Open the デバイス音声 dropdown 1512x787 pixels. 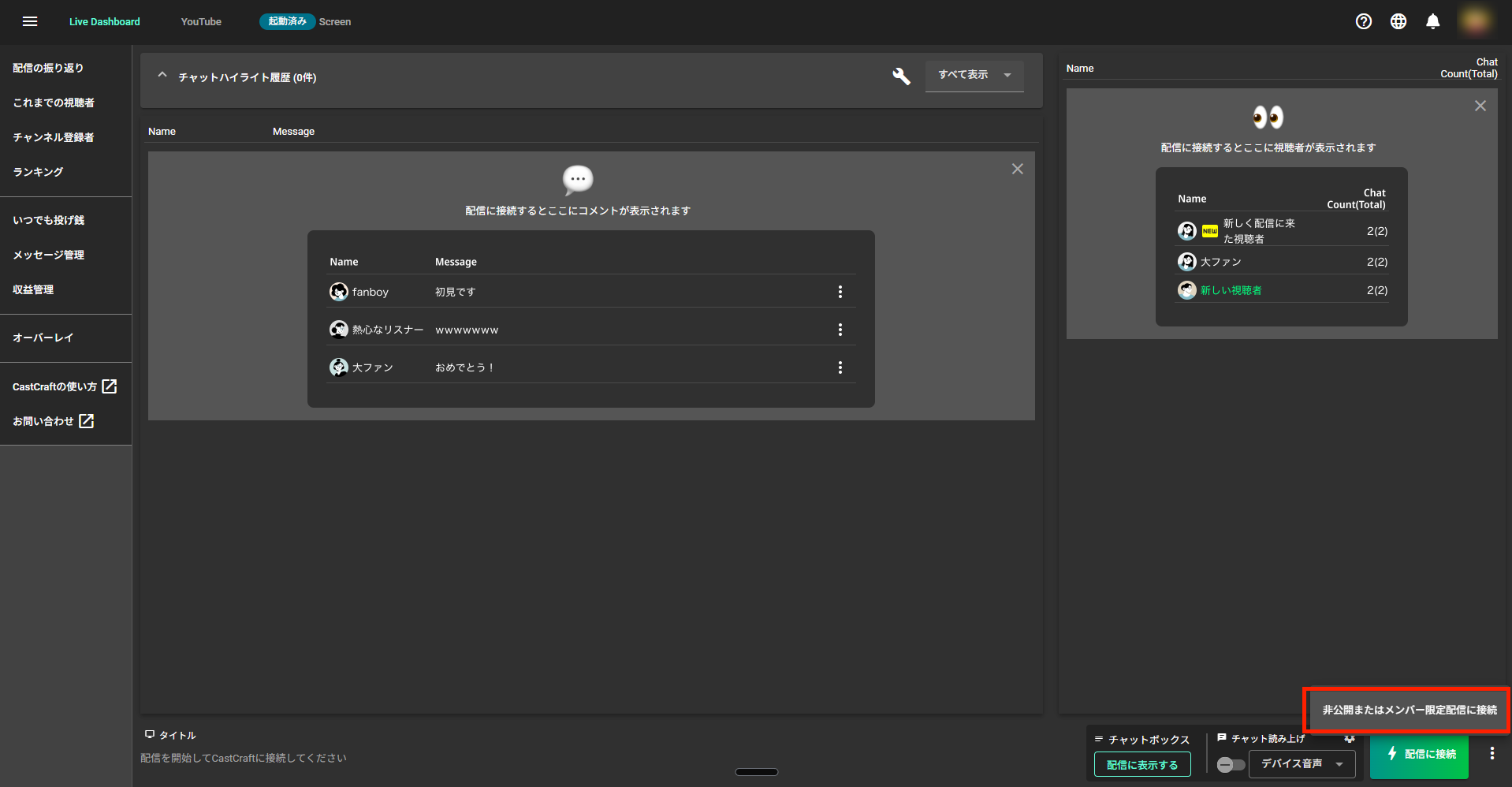(1302, 764)
